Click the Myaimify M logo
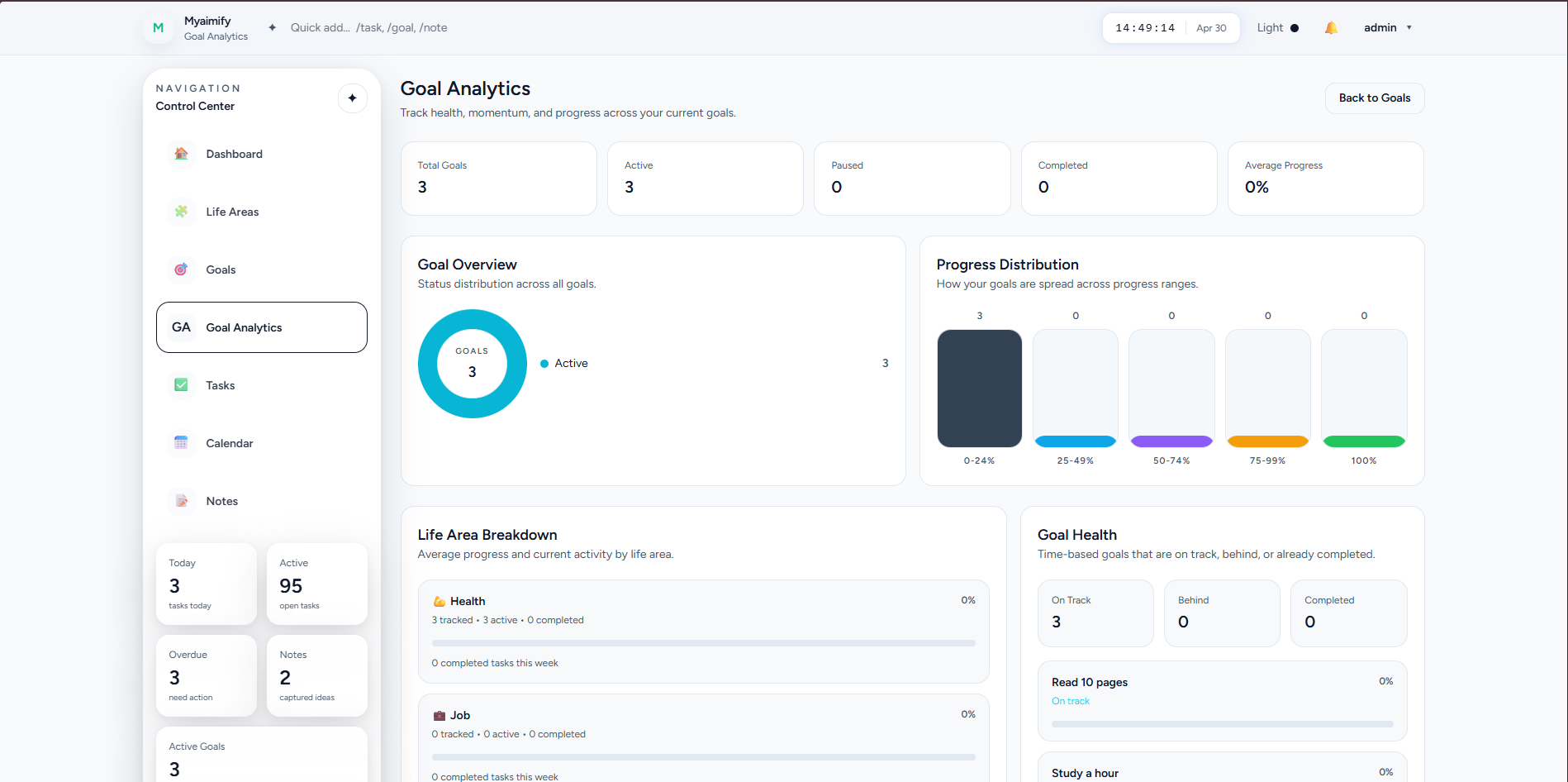The height and width of the screenshot is (782, 1568). (159, 28)
